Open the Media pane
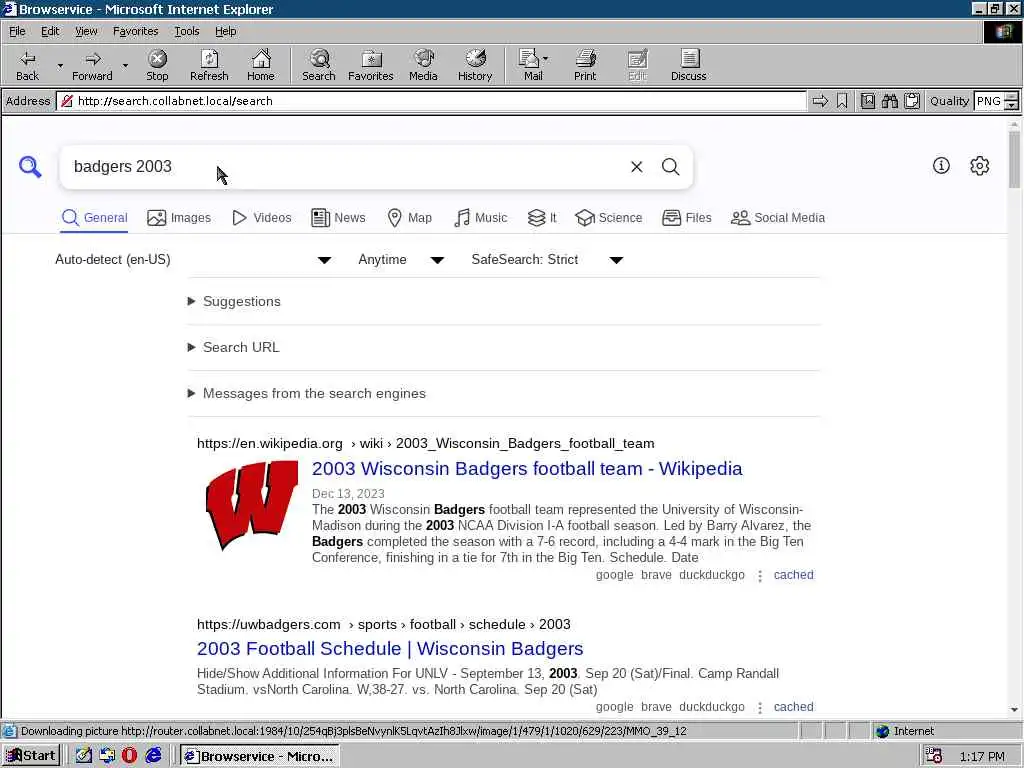 423,65
